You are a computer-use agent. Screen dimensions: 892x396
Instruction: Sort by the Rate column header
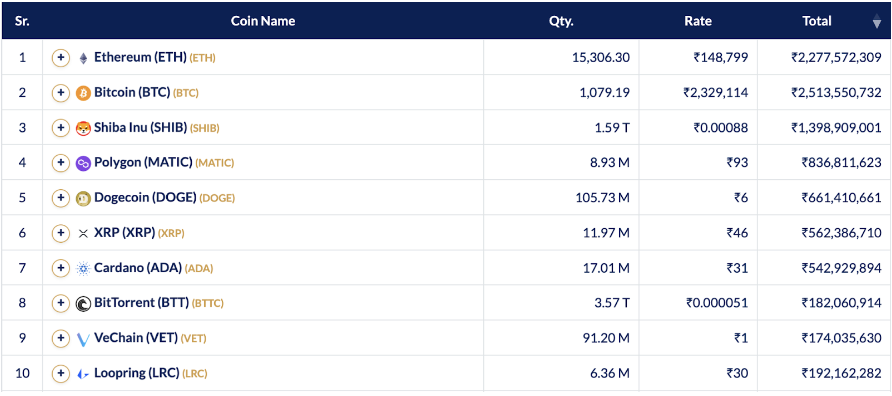click(698, 21)
